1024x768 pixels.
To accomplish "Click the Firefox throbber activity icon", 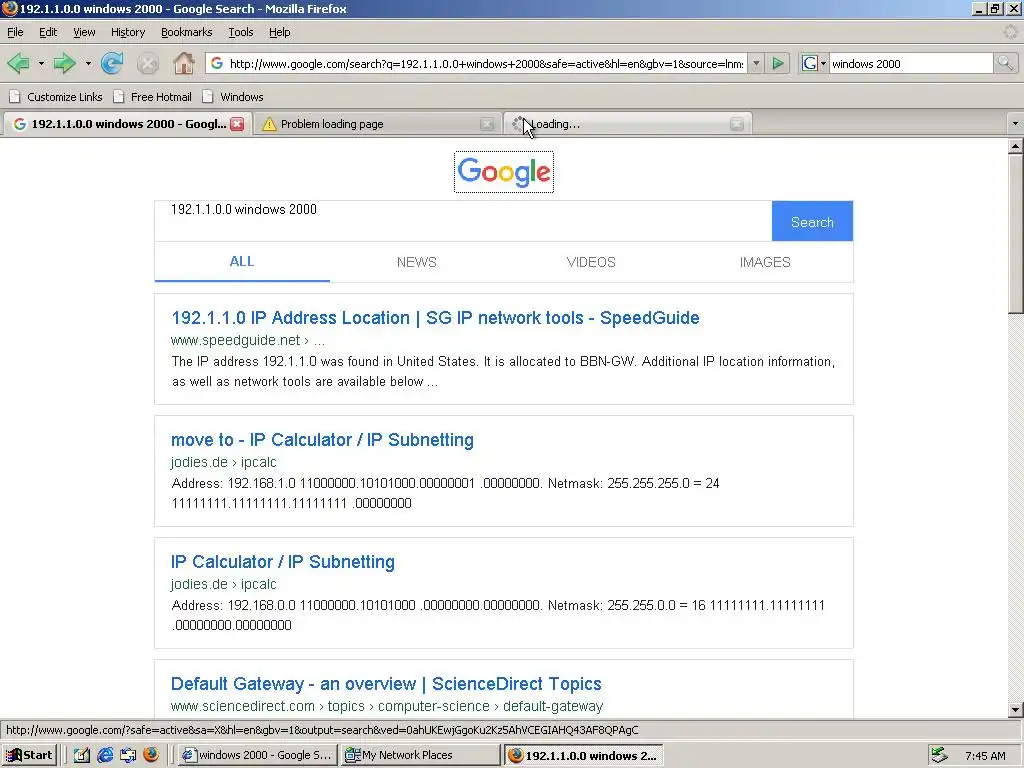I will [1011, 31].
